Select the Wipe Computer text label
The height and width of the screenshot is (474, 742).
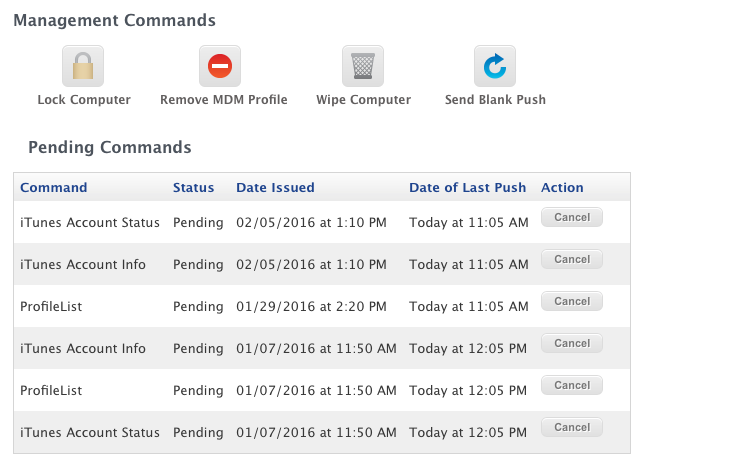click(363, 100)
